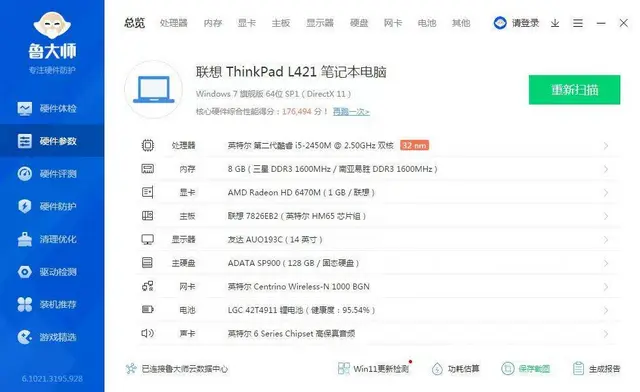Click the 32 nm badge
The height and width of the screenshot is (392, 640).
coord(414,145)
